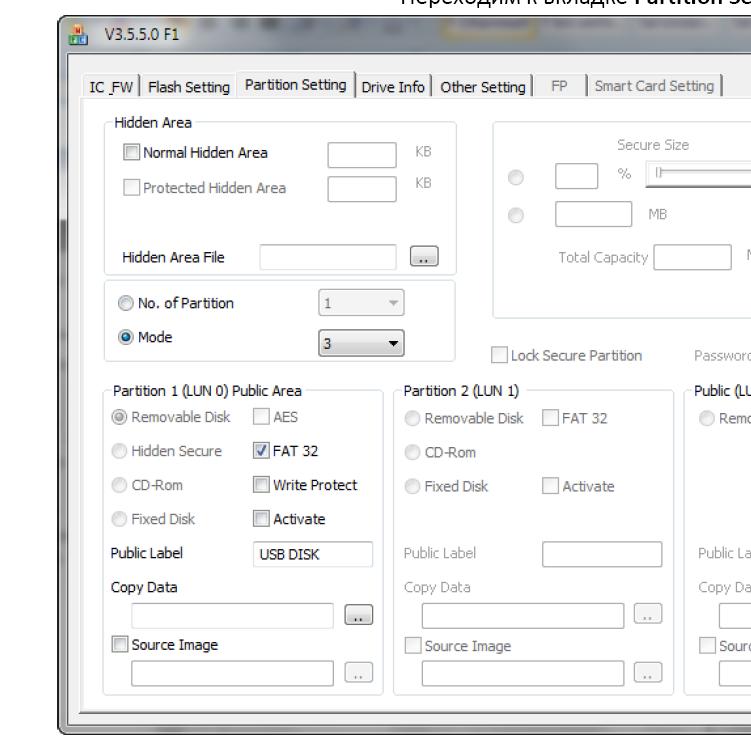Click Partition 2 Copy Data path field
This screenshot has height=740, width=751.
click(523, 615)
